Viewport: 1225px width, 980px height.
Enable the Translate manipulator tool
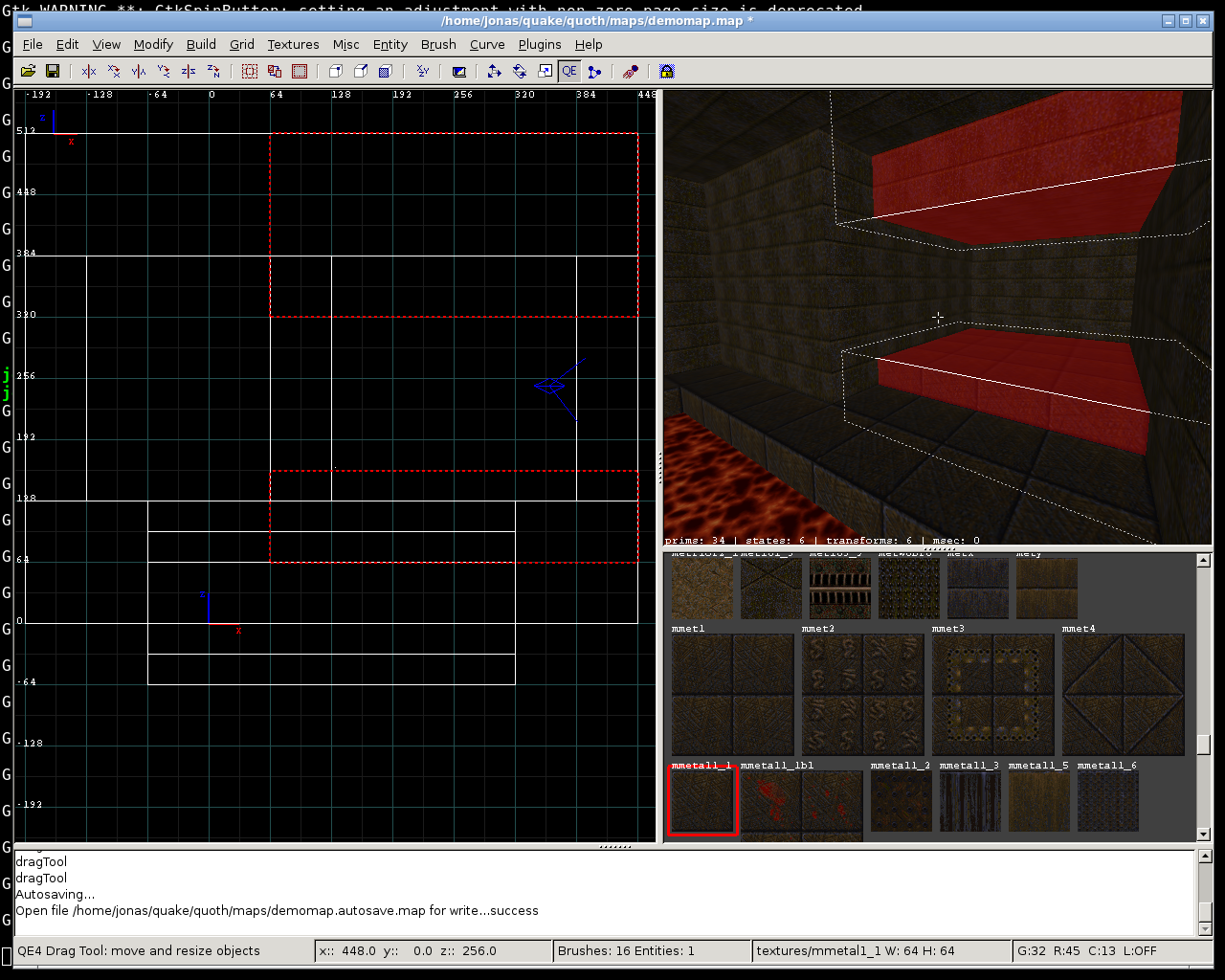(x=495, y=71)
